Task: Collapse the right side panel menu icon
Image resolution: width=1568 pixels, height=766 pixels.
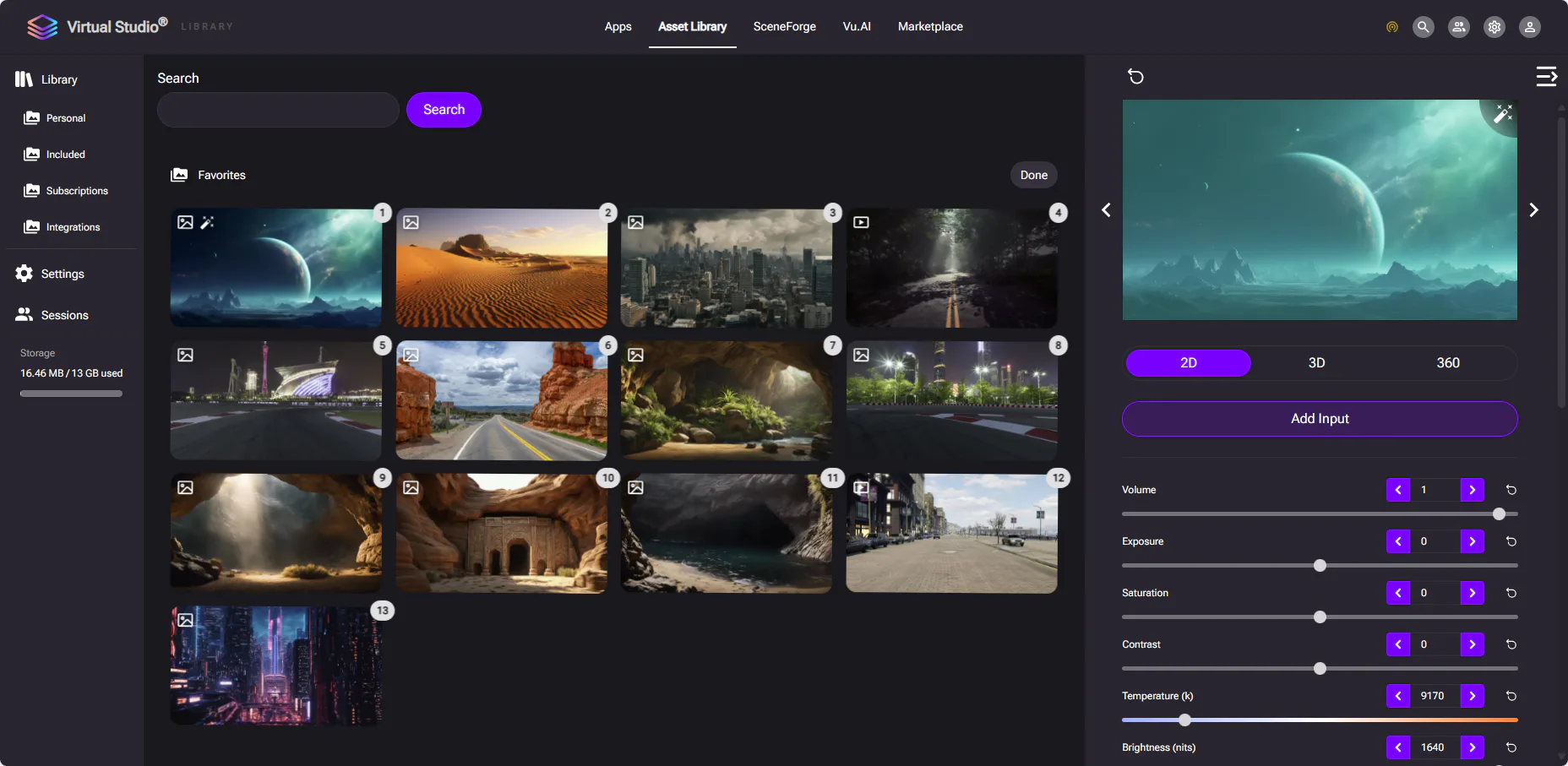Action: (1546, 77)
